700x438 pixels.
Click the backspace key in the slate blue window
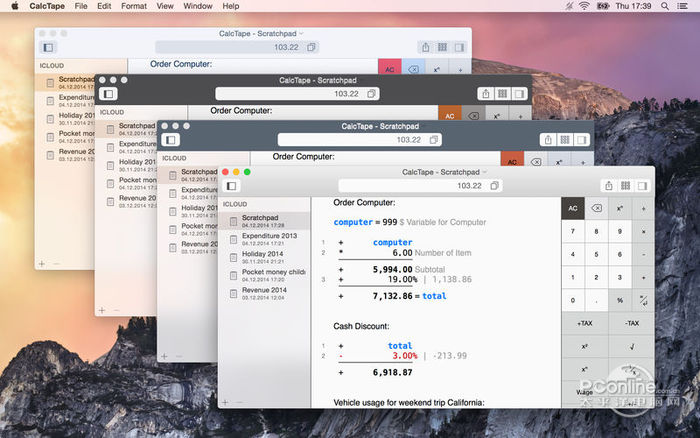pyautogui.click(x=536, y=162)
